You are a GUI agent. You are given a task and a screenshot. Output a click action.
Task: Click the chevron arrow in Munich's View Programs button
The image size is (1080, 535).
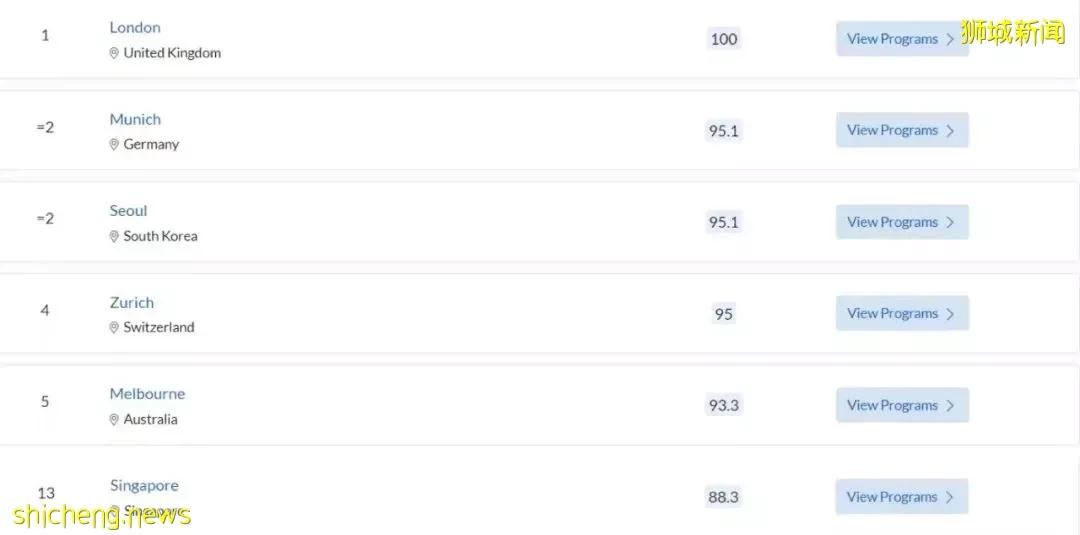pyautogui.click(x=951, y=131)
